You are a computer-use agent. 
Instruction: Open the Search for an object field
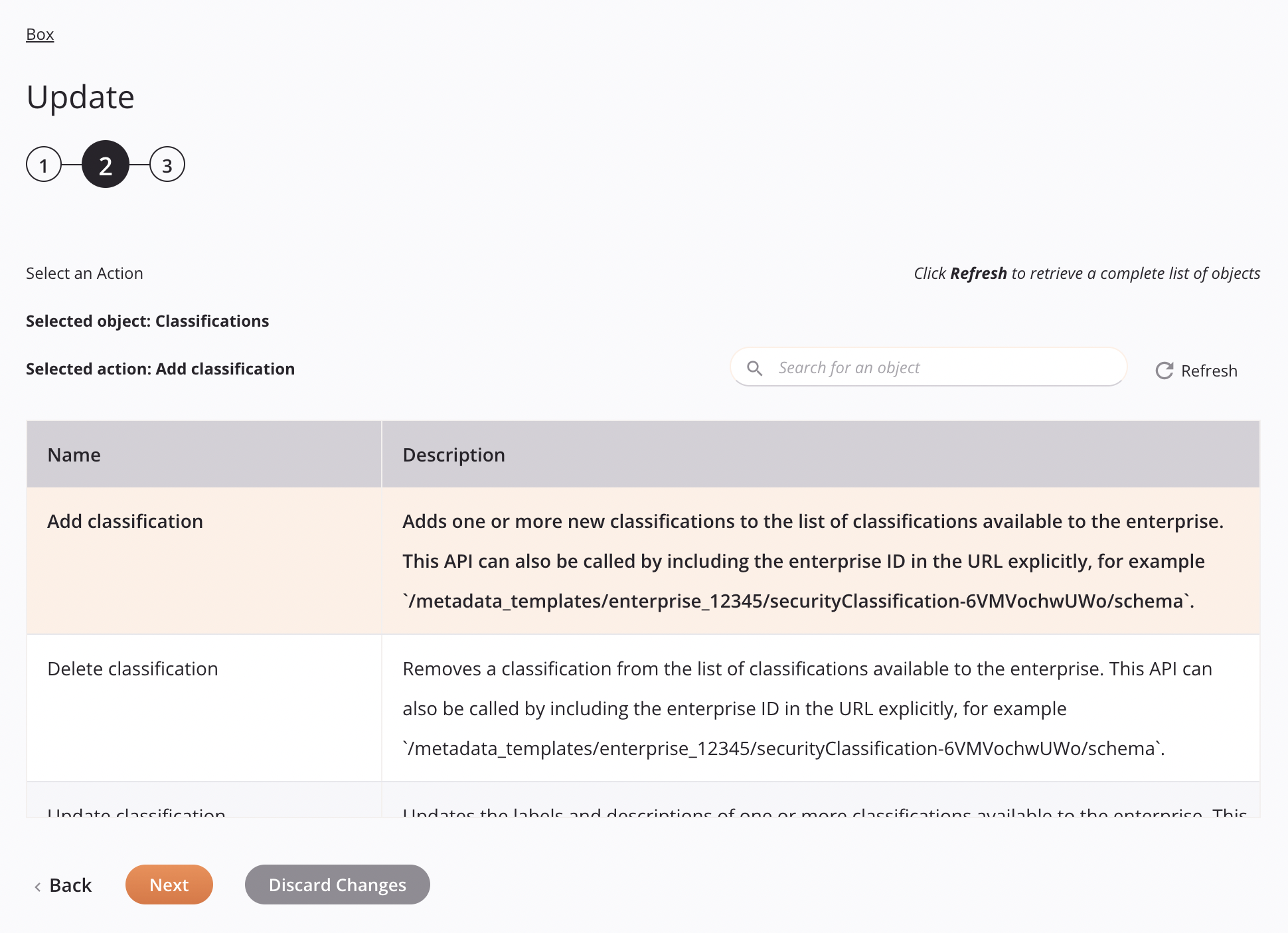click(x=930, y=367)
